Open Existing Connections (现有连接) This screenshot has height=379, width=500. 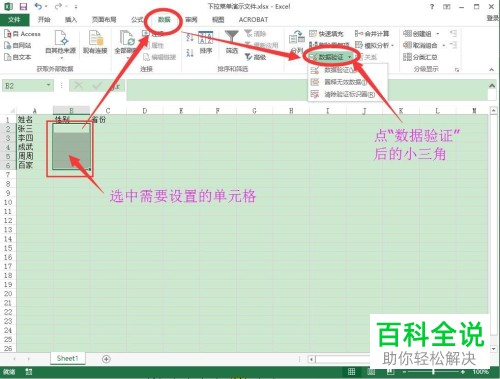(x=95, y=42)
